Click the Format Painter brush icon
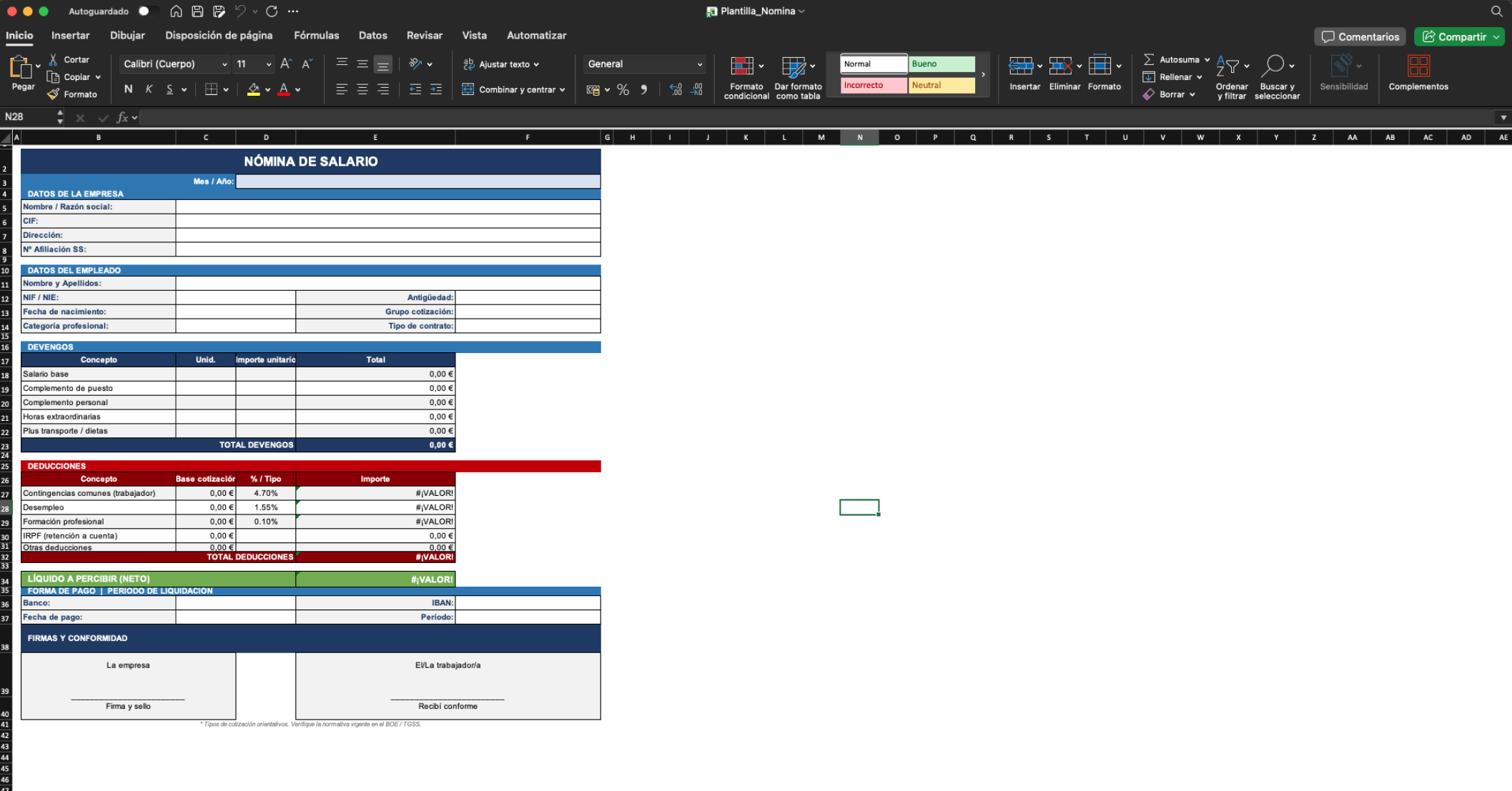This screenshot has width=1512, height=791. pyautogui.click(x=54, y=94)
